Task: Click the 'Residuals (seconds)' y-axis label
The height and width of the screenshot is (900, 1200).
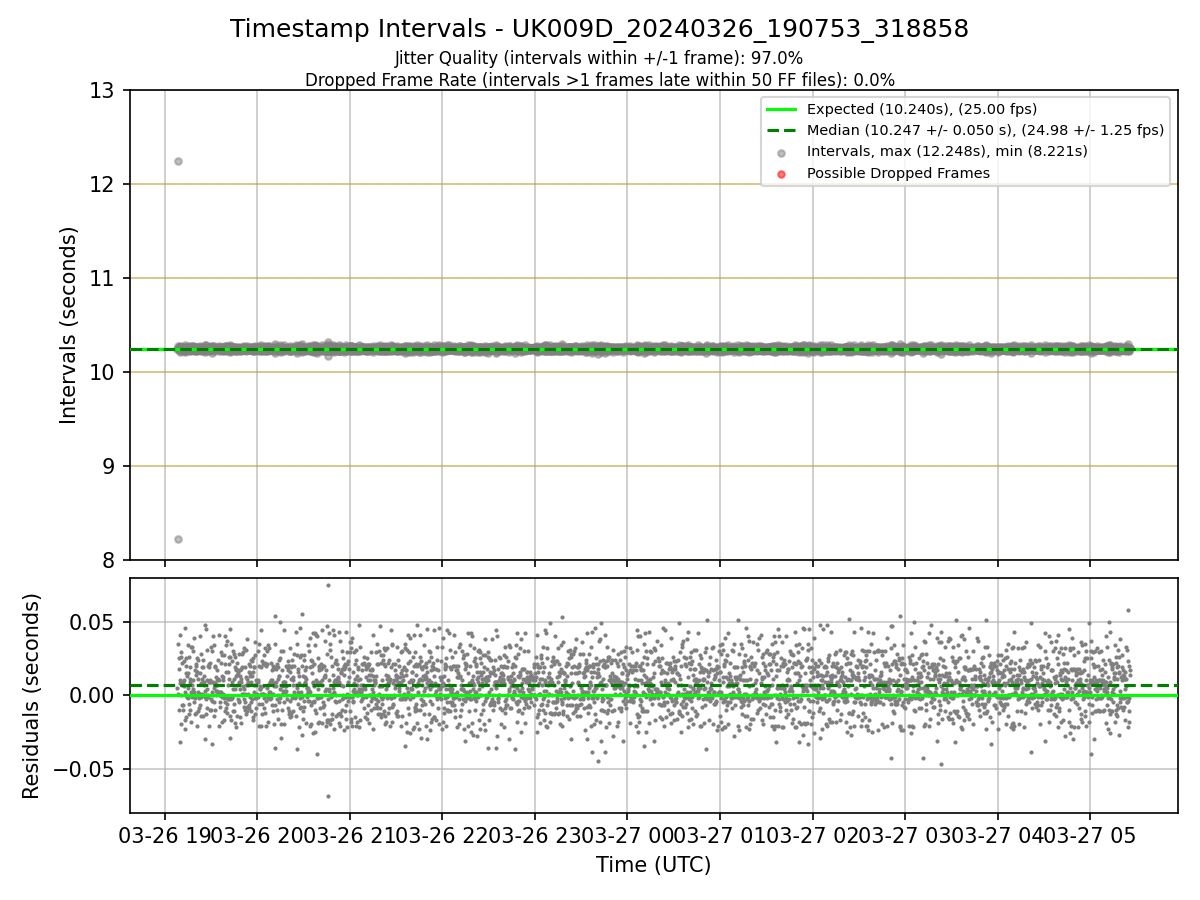Action: click(32, 696)
